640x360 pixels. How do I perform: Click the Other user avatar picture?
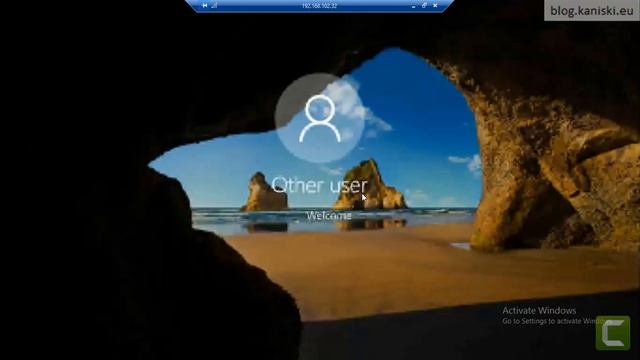click(320, 118)
